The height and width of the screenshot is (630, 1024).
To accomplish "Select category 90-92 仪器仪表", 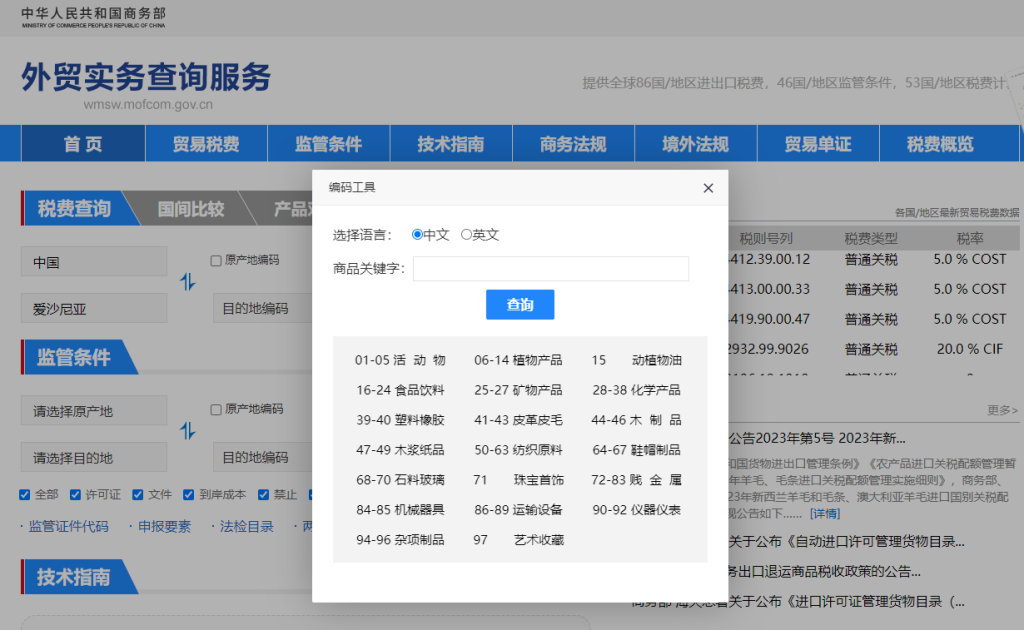I will coord(636,510).
